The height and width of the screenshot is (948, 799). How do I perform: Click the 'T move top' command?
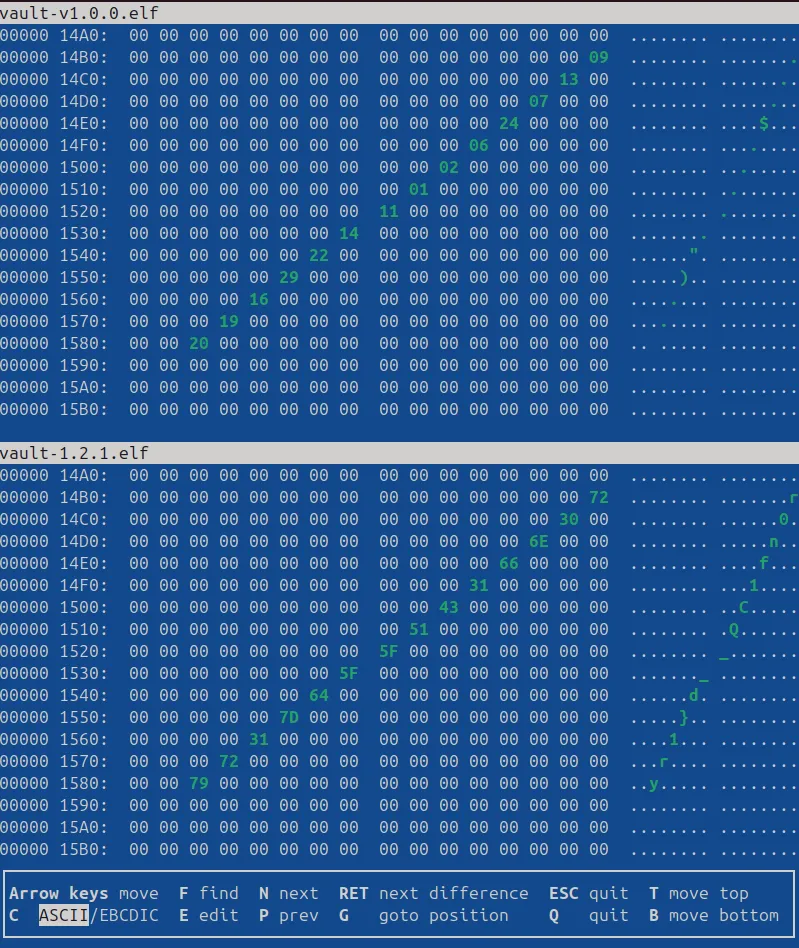[699, 894]
